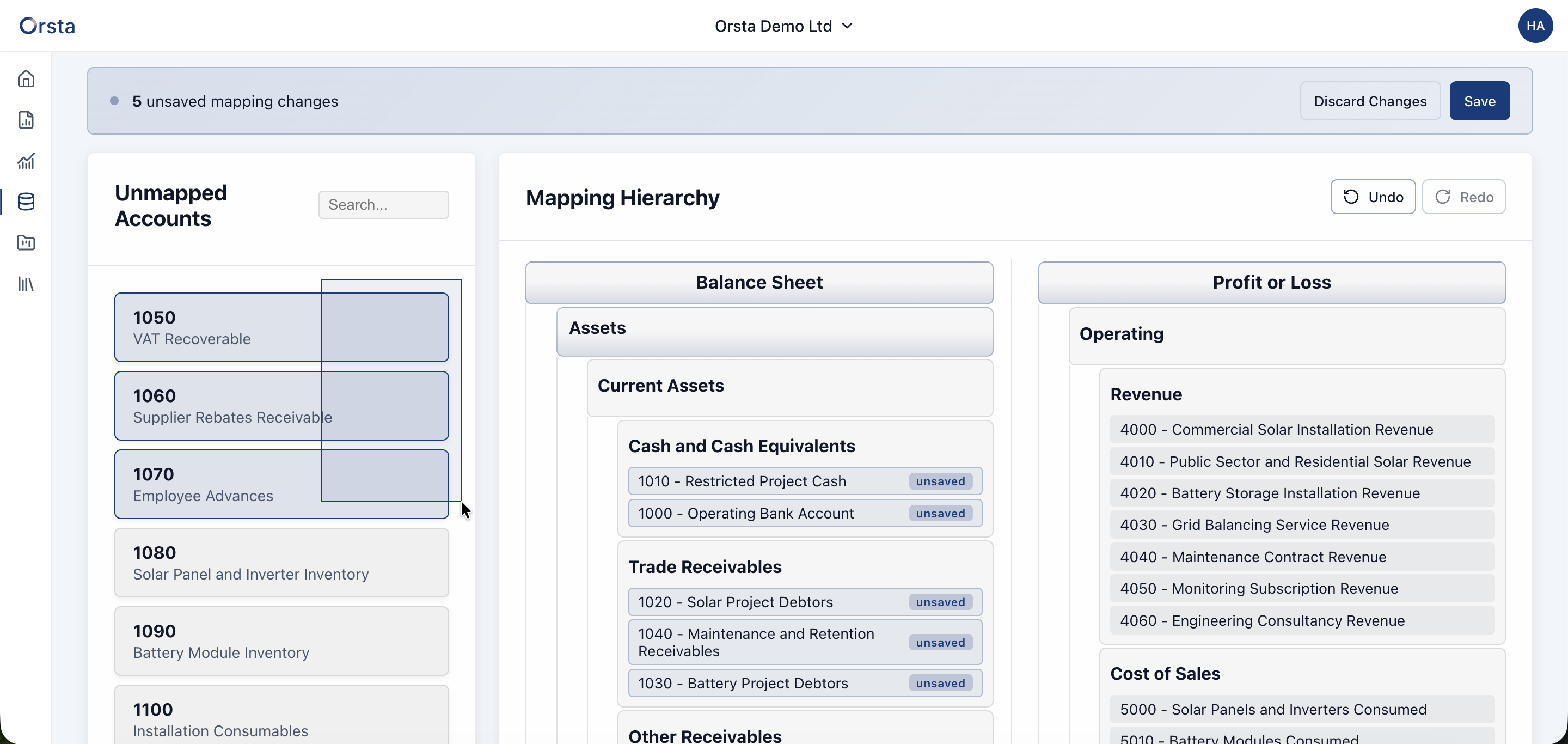This screenshot has height=744, width=1568.
Task: Collapse the Profit or Loss header
Action: tap(1272, 283)
